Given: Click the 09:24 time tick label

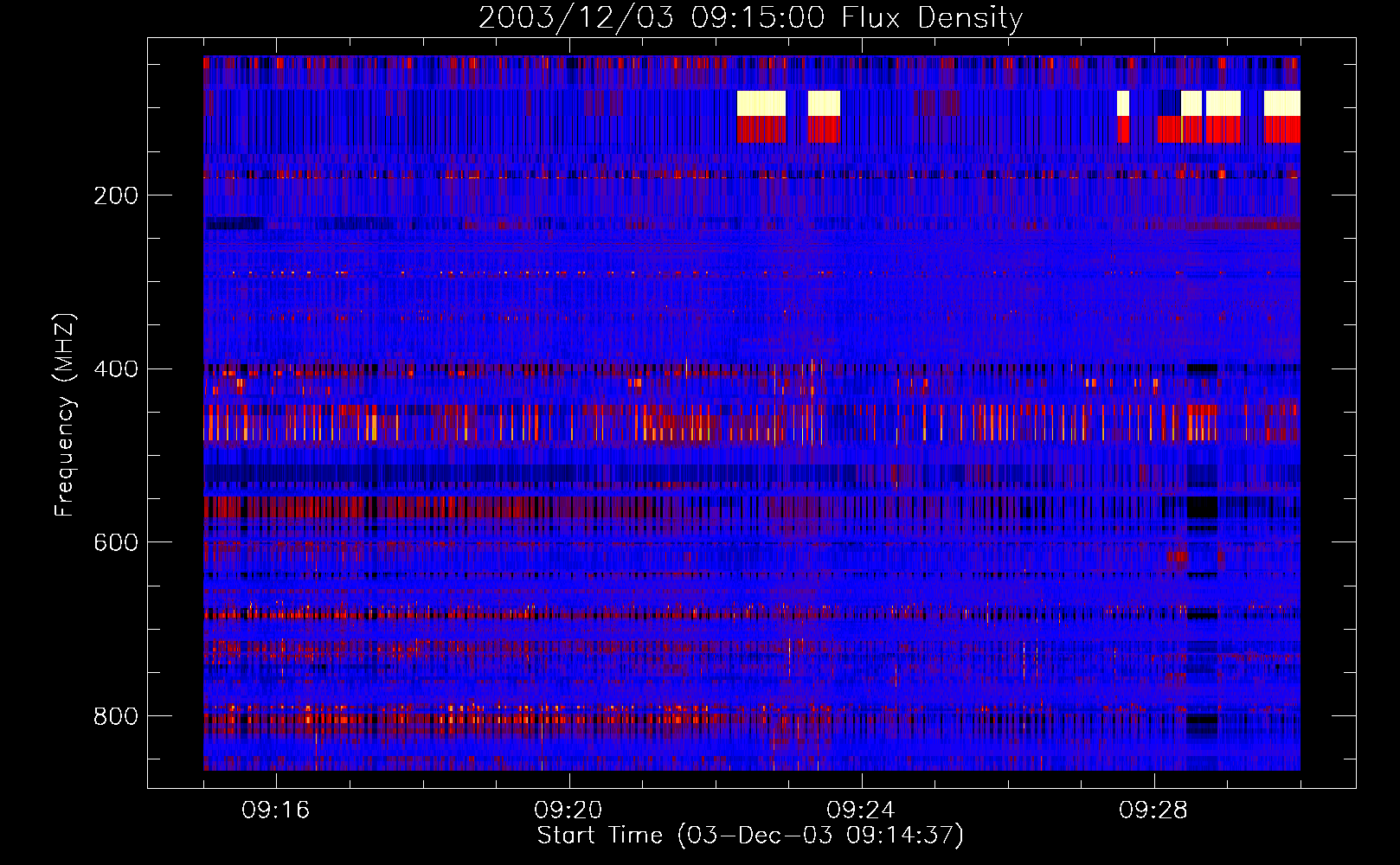Looking at the screenshot, I should (x=861, y=811).
